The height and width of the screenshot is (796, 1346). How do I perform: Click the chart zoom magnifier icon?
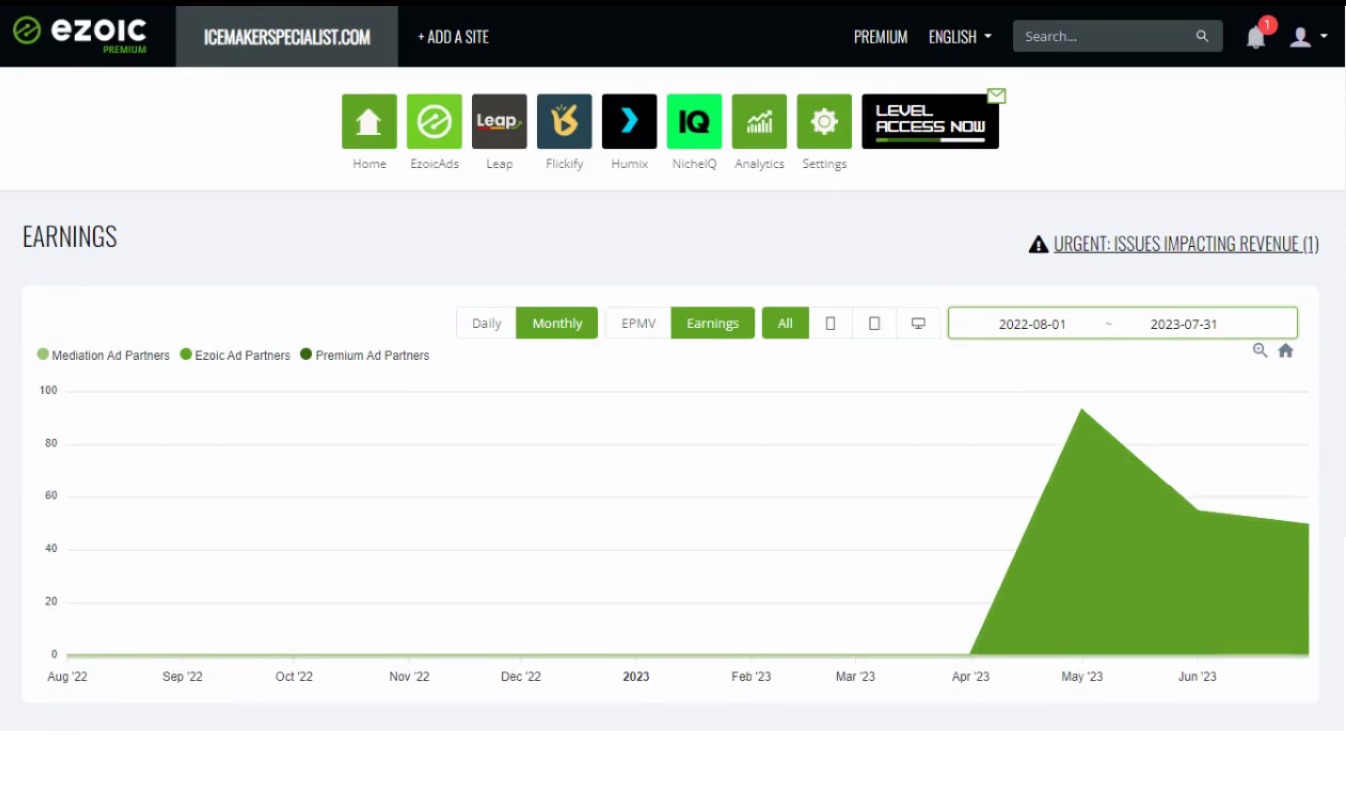pyautogui.click(x=1260, y=350)
